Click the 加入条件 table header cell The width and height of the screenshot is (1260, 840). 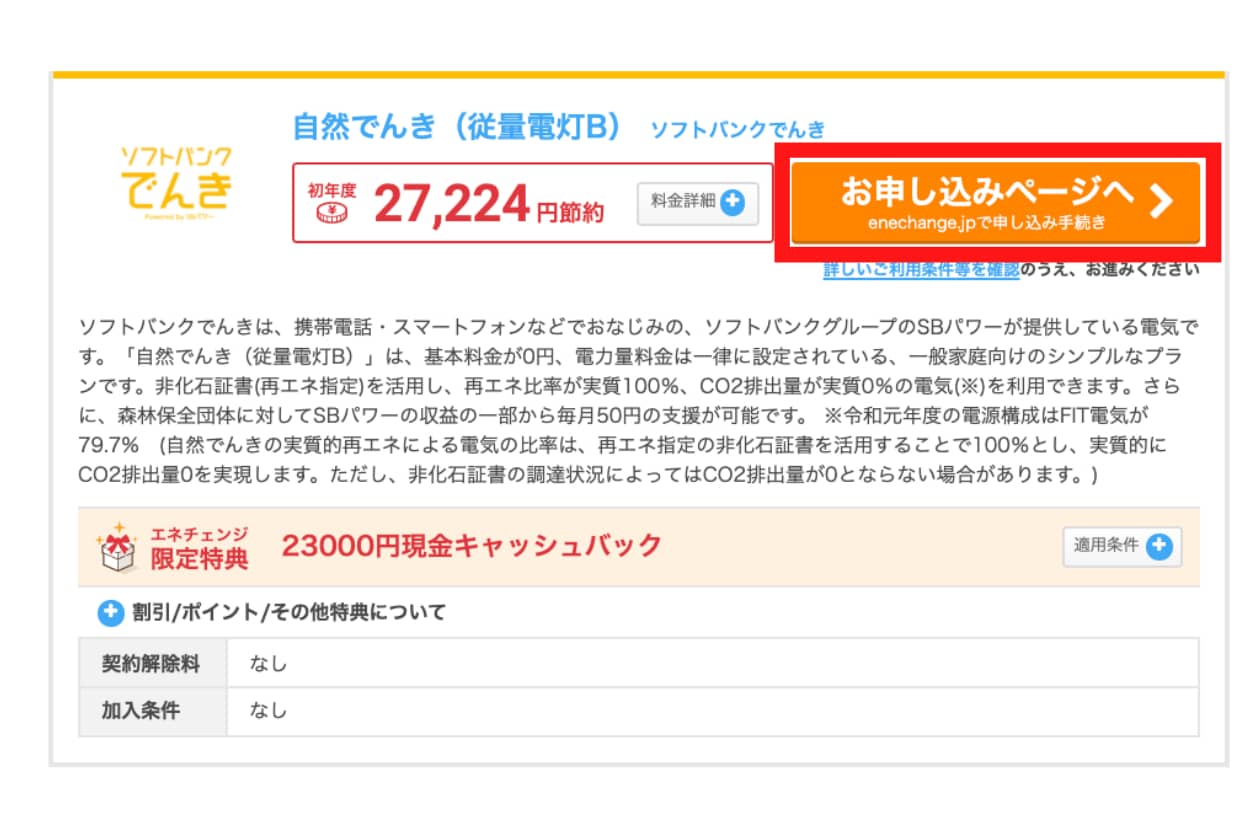(153, 712)
